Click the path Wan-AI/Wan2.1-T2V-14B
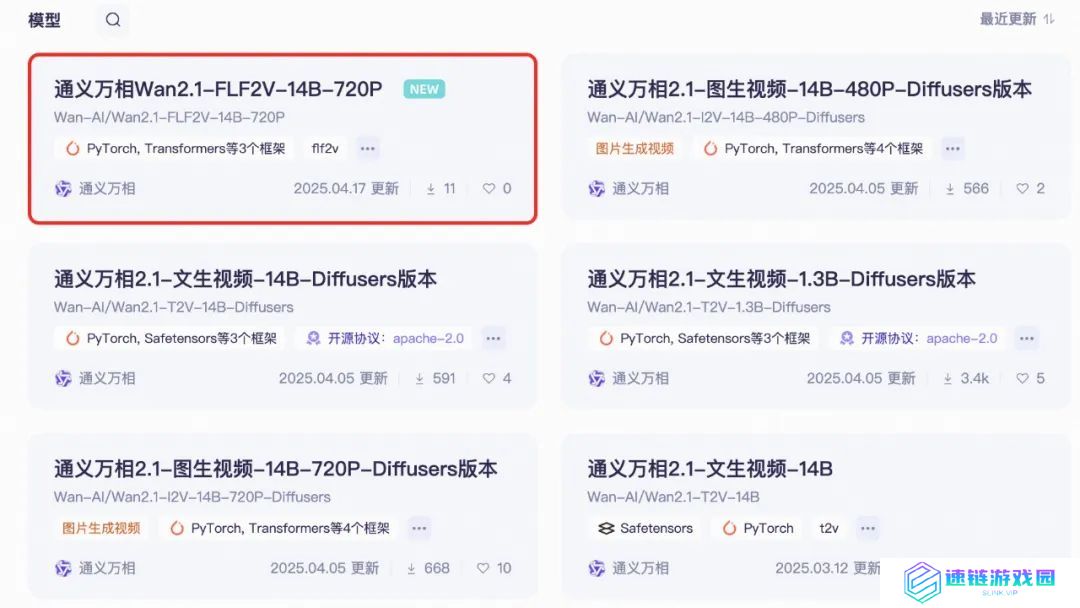 tap(674, 498)
